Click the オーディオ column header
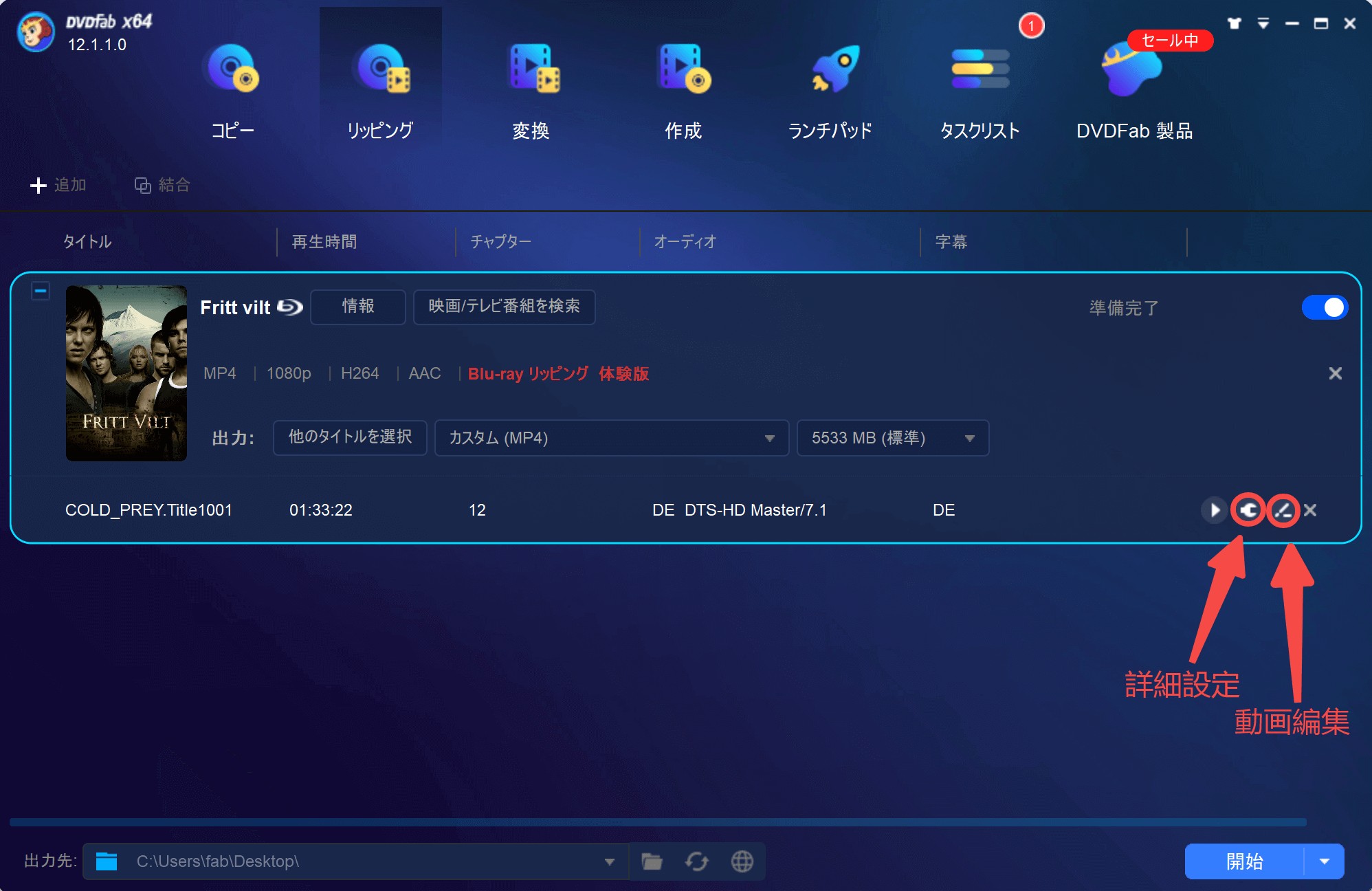This screenshot has width=1372, height=891. click(x=685, y=242)
